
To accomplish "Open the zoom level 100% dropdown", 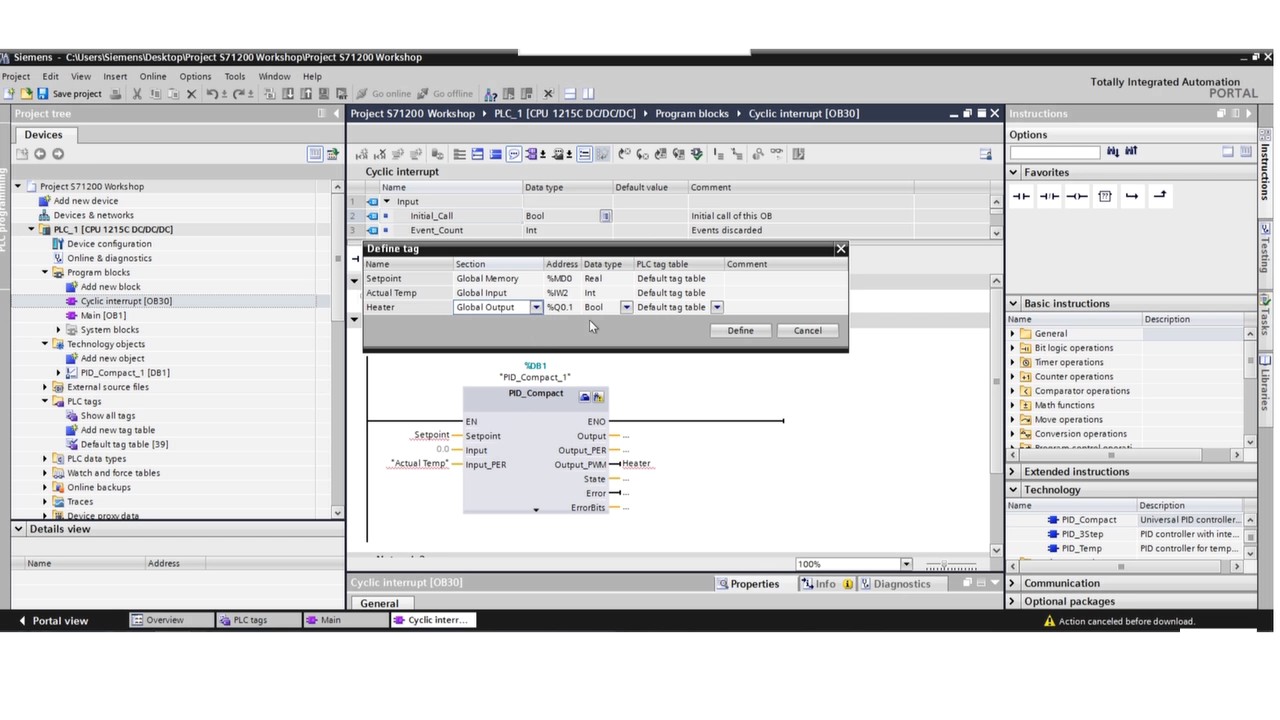I will (x=906, y=564).
